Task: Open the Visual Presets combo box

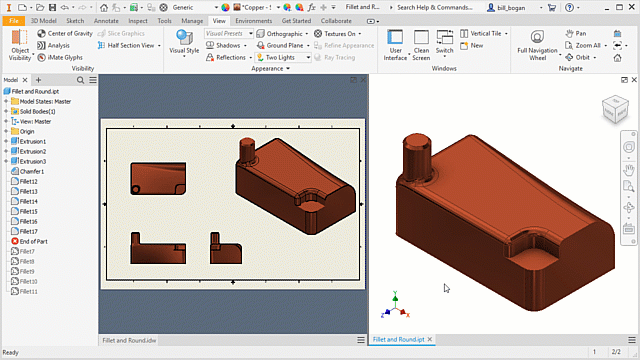Action: pos(229,33)
